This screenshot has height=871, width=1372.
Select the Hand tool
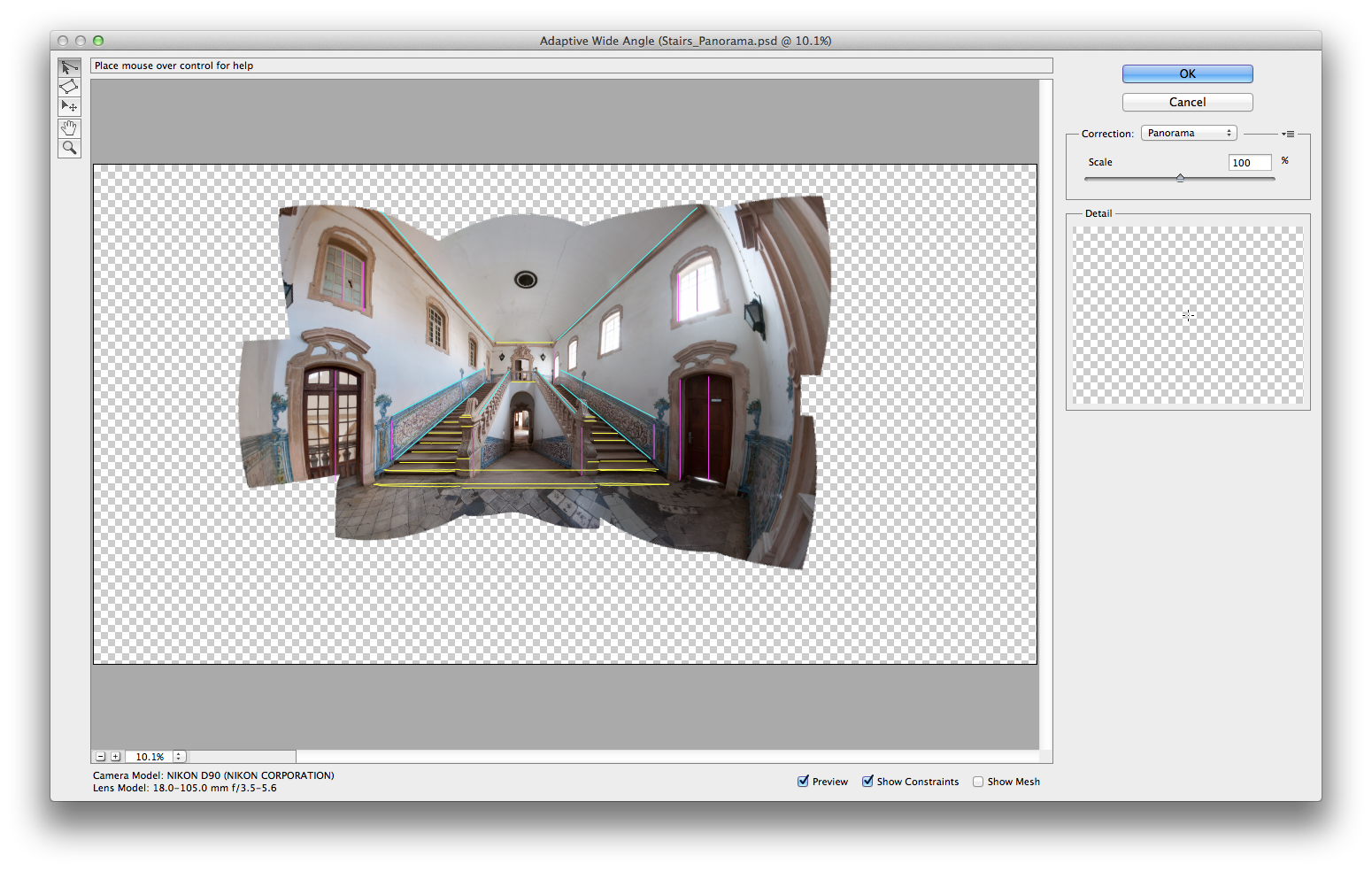[x=69, y=128]
